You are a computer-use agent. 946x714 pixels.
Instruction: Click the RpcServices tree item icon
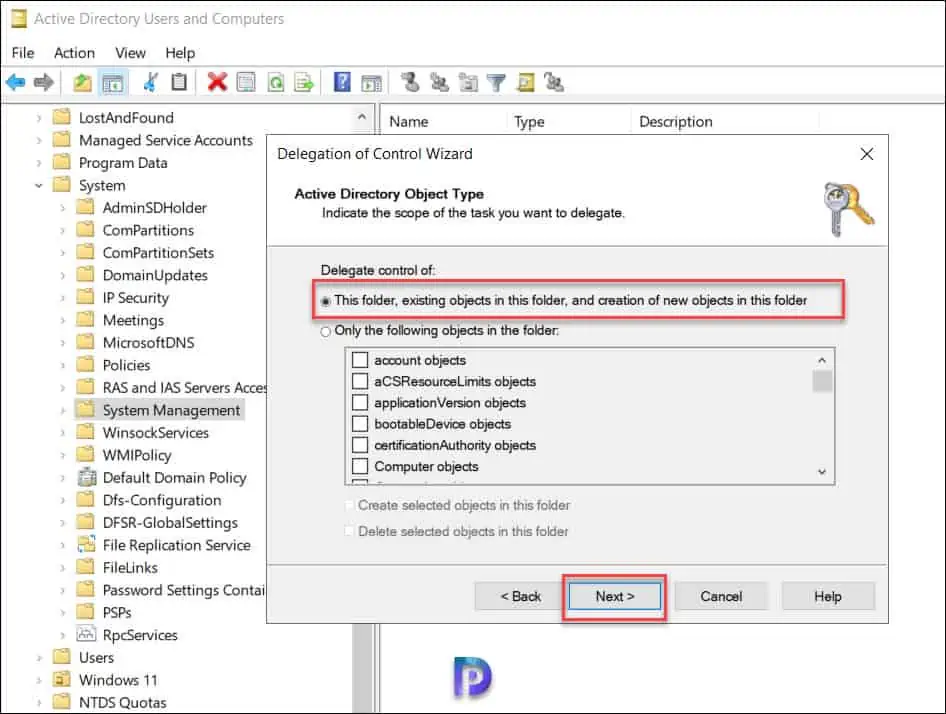(x=87, y=634)
